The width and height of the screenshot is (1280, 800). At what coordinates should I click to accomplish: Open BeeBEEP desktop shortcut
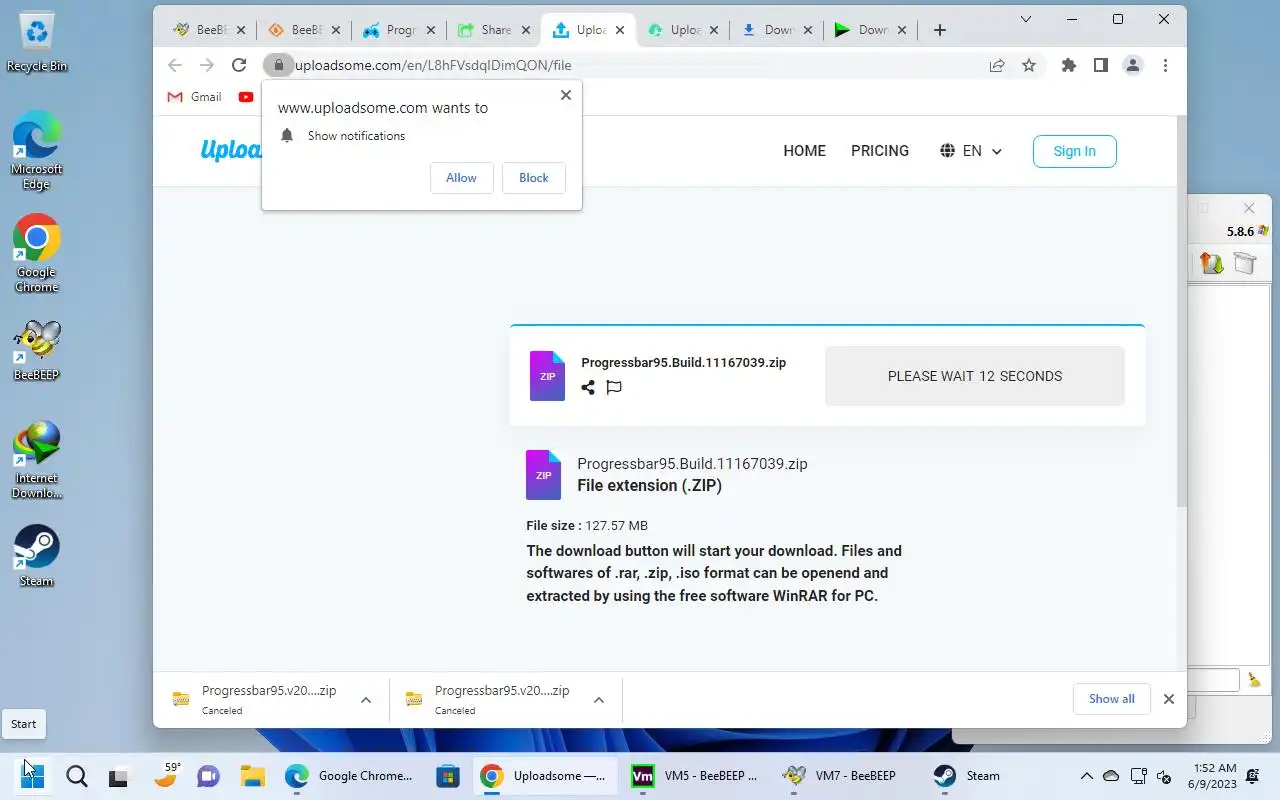point(37,350)
